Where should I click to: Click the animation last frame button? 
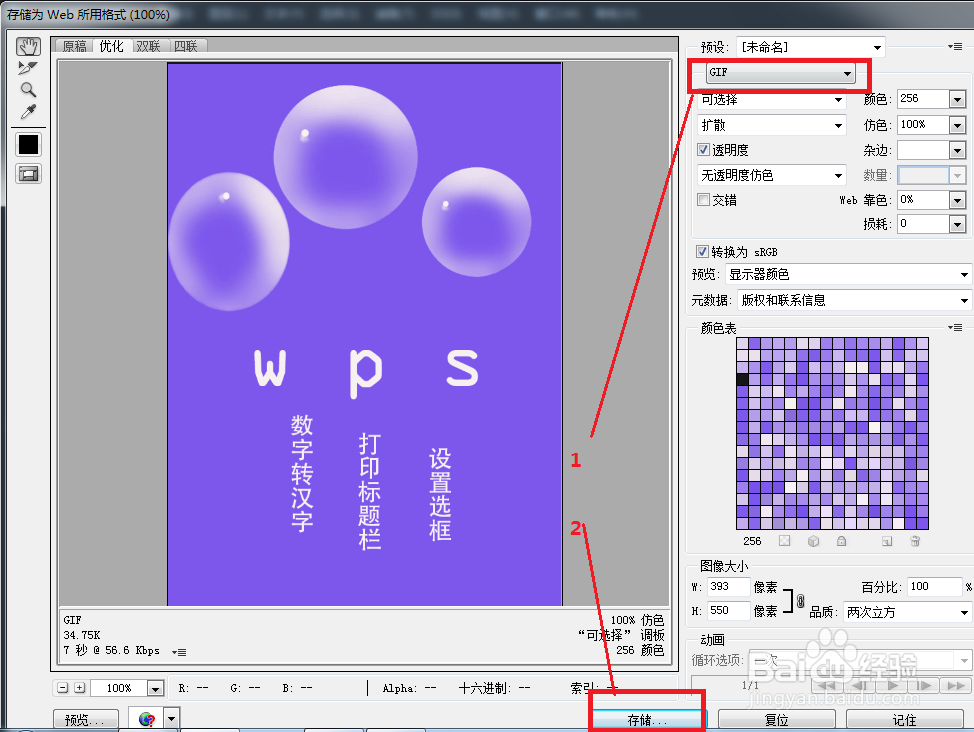(955, 685)
